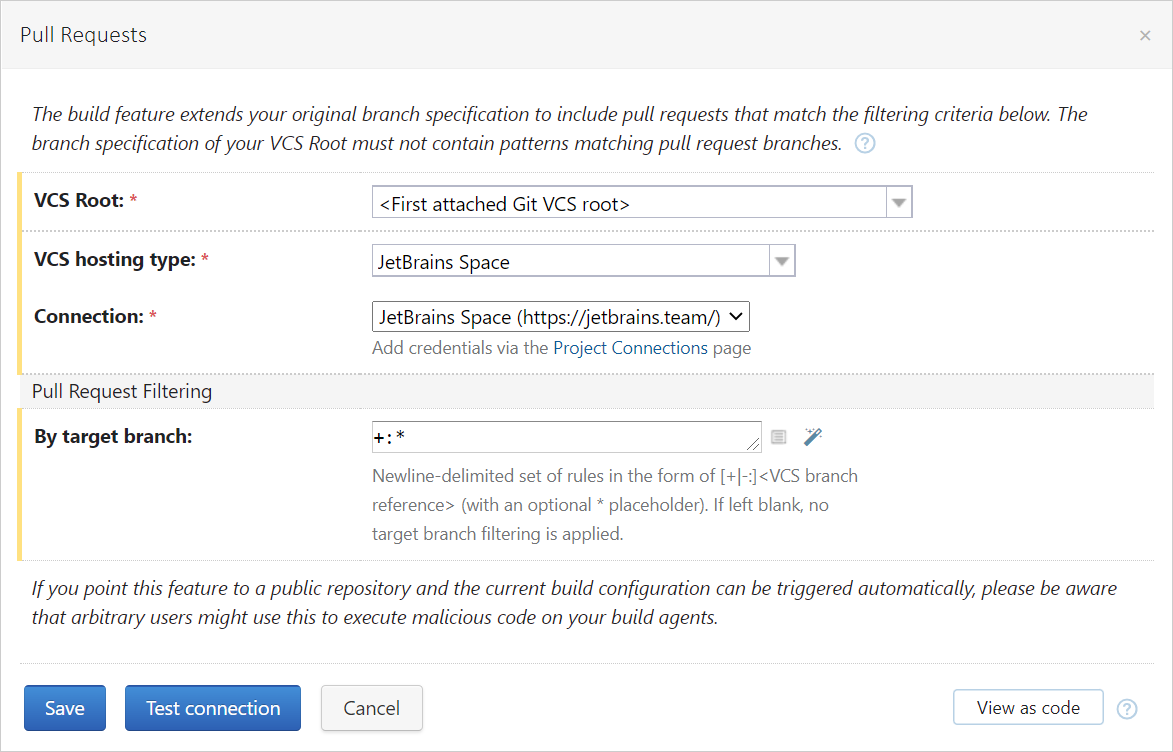View the feature as code
Image resolution: width=1173 pixels, height=752 pixels.
click(1028, 707)
